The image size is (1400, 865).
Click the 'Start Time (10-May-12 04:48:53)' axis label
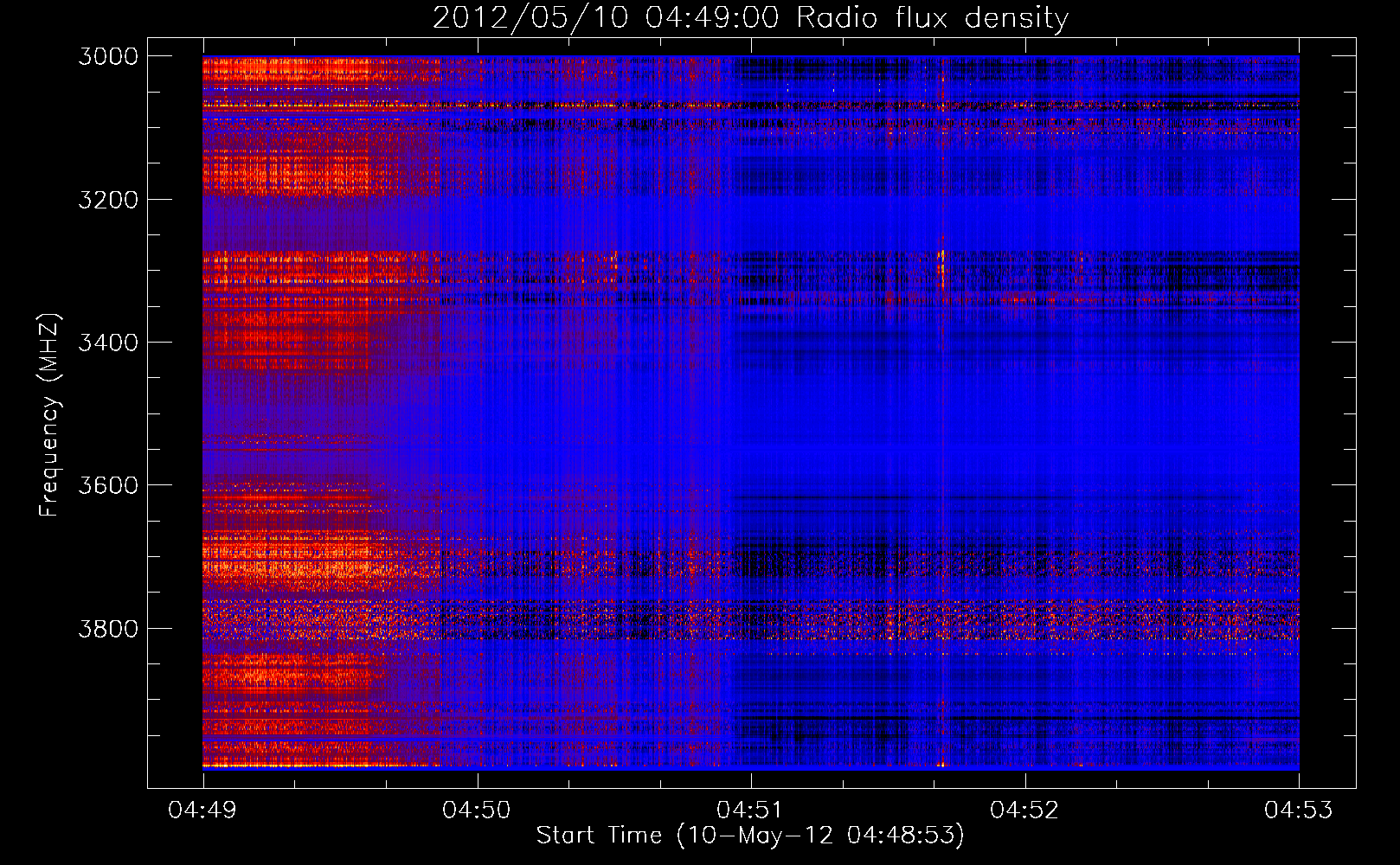tap(750, 836)
